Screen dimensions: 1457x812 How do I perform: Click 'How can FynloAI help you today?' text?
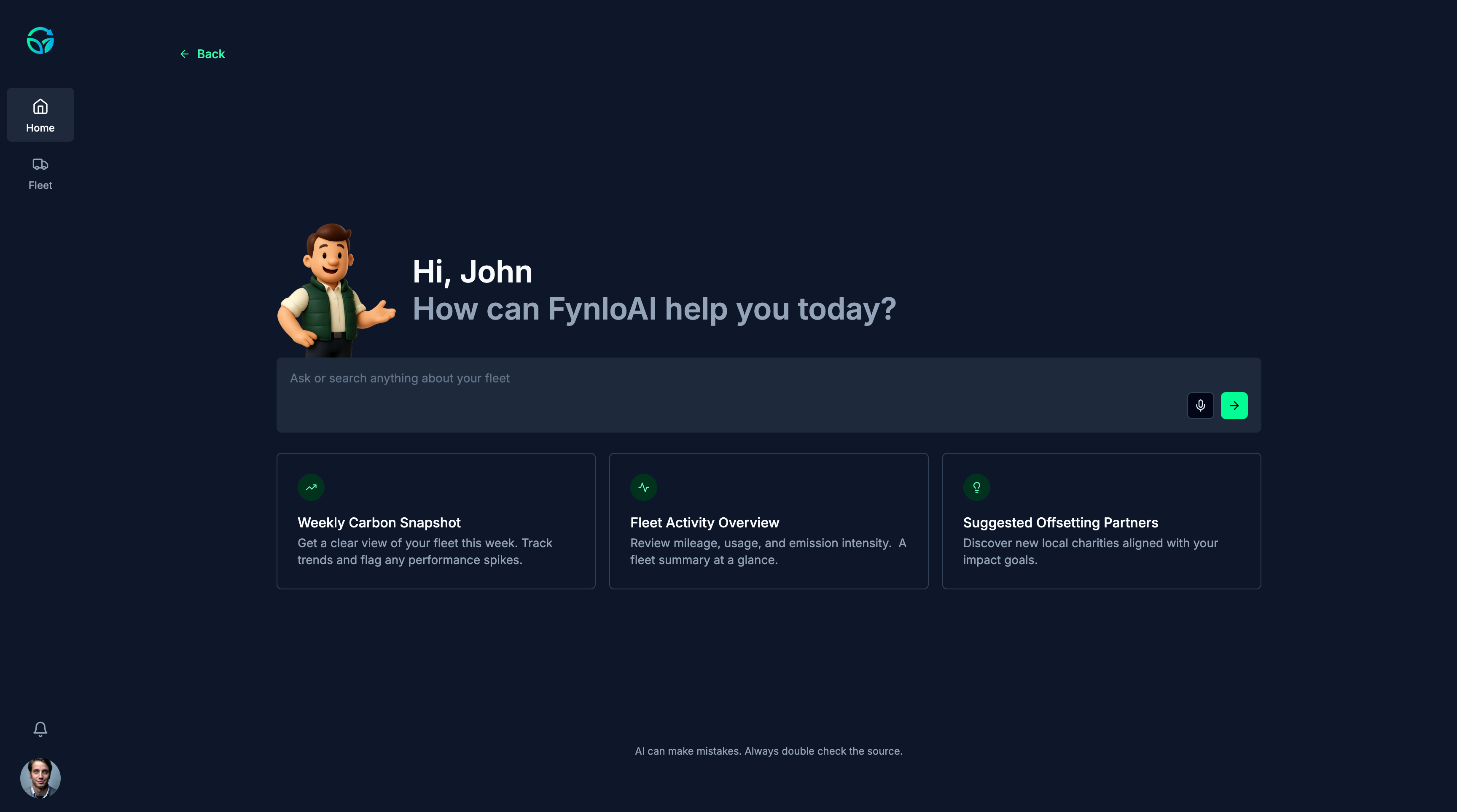point(654,309)
